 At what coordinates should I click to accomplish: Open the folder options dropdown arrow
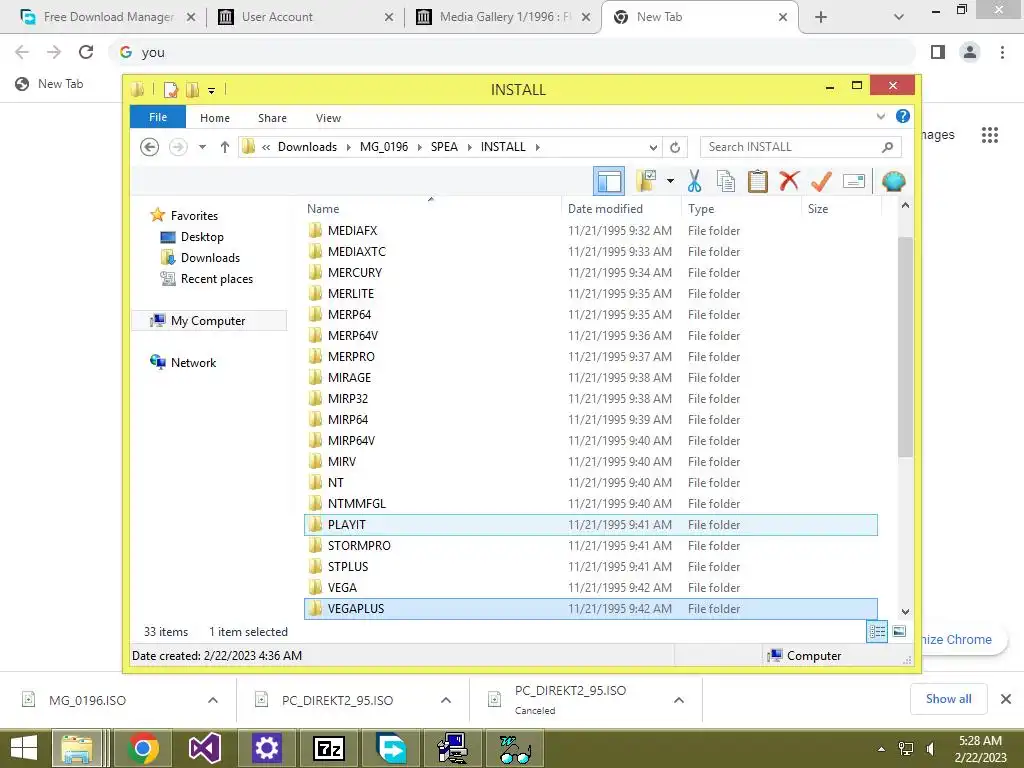coord(670,181)
